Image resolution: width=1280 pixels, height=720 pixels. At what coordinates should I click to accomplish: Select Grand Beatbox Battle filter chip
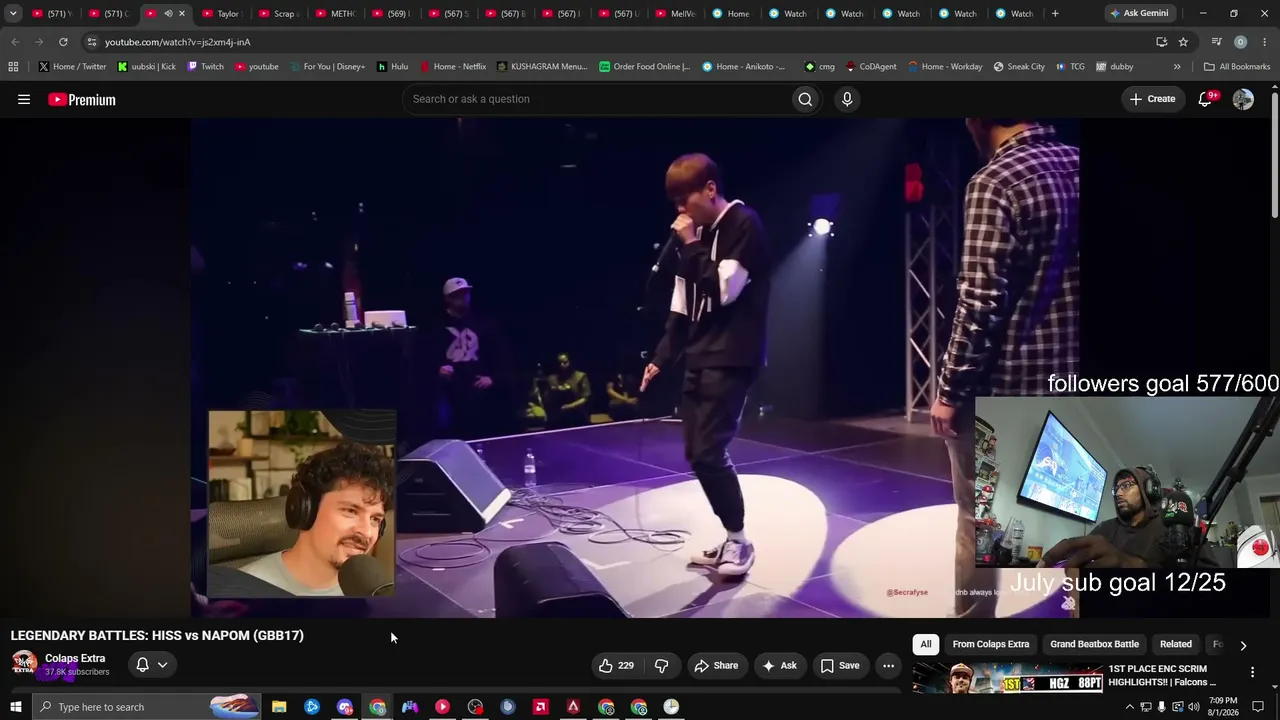click(1094, 645)
